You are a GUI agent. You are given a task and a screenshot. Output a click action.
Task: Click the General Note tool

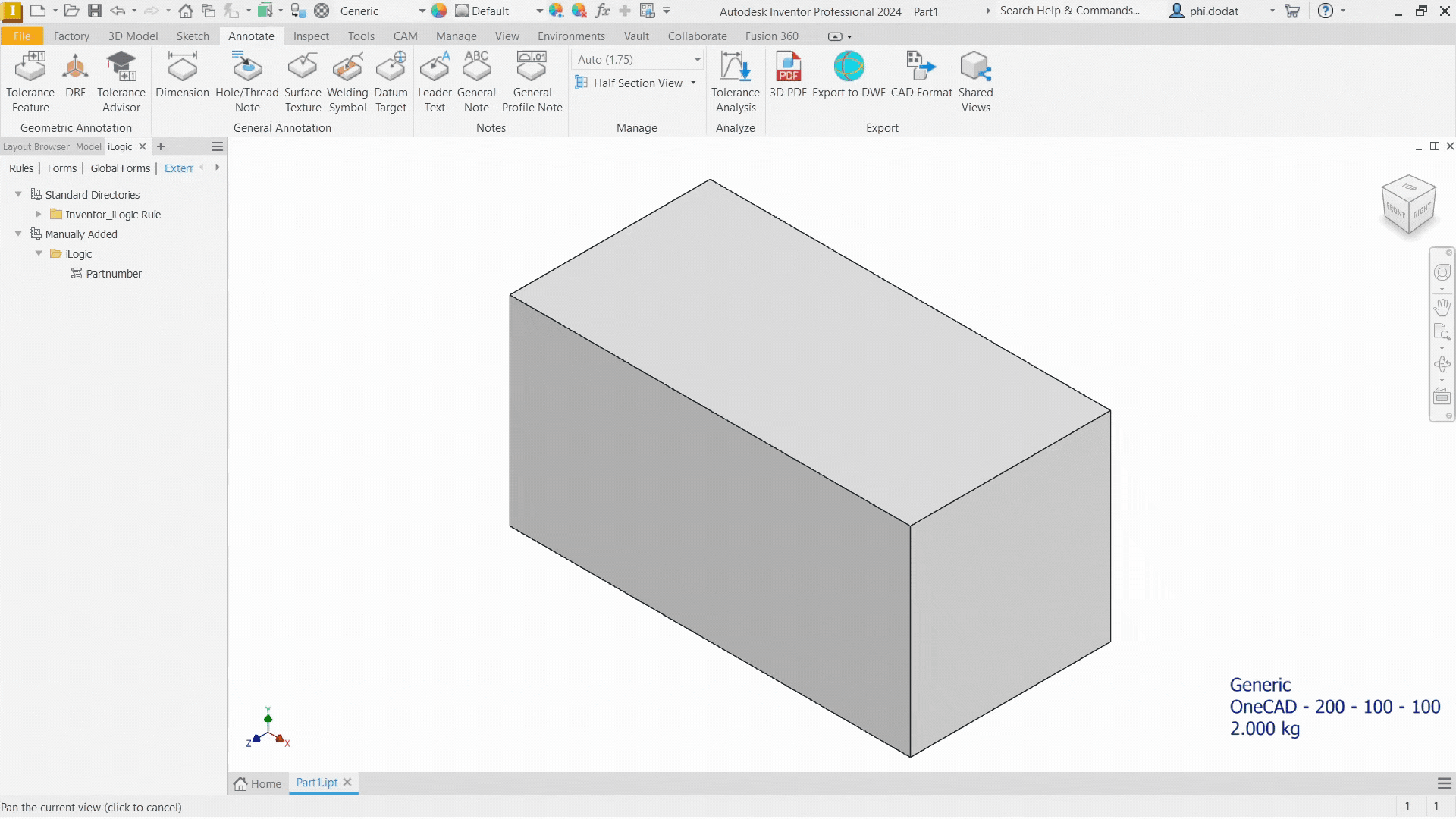click(x=476, y=82)
